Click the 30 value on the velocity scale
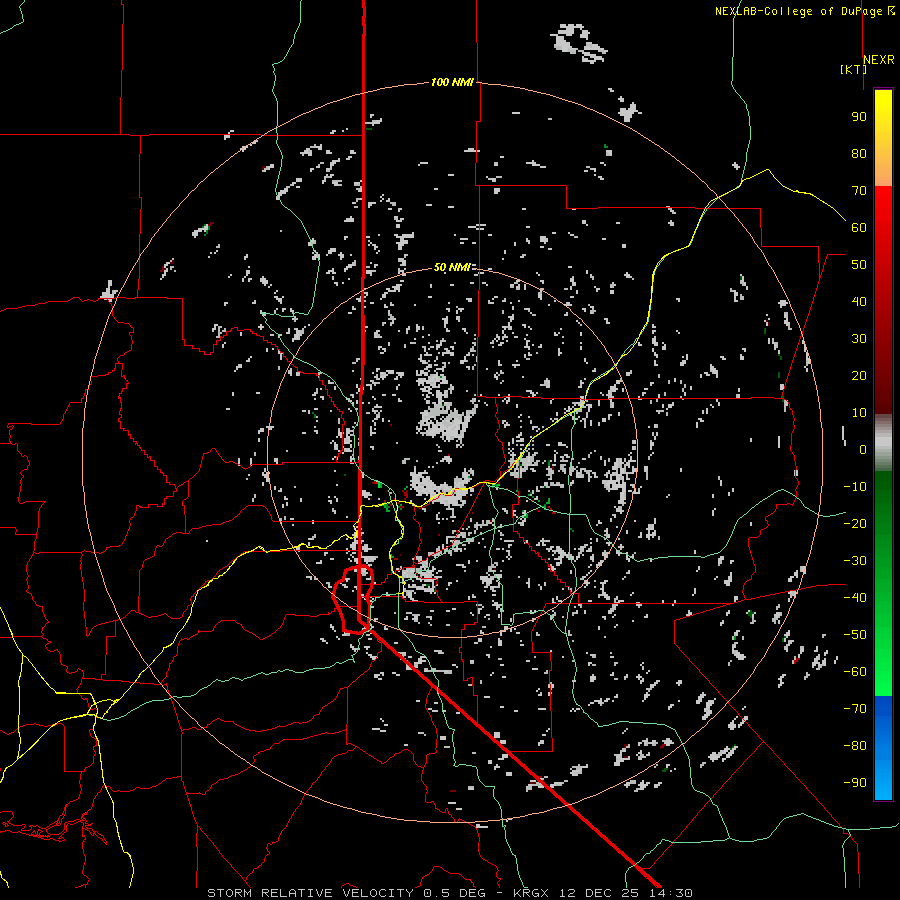This screenshot has height=900, width=900. point(859,339)
